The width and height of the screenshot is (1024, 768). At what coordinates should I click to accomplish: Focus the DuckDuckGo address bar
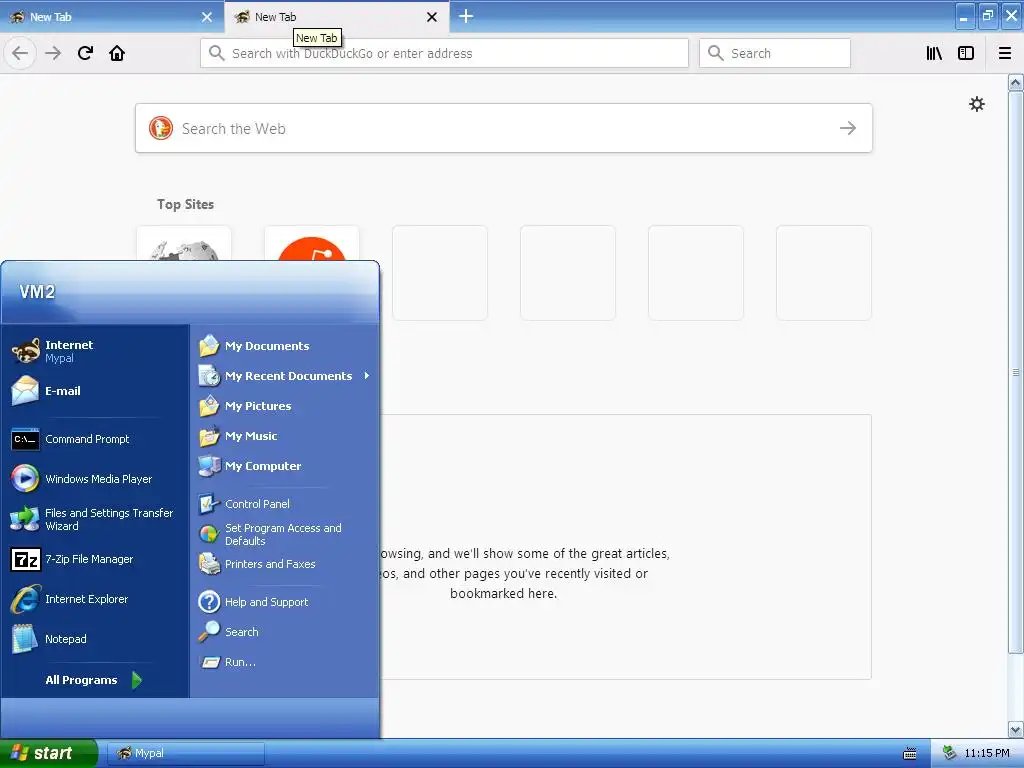[x=444, y=53]
